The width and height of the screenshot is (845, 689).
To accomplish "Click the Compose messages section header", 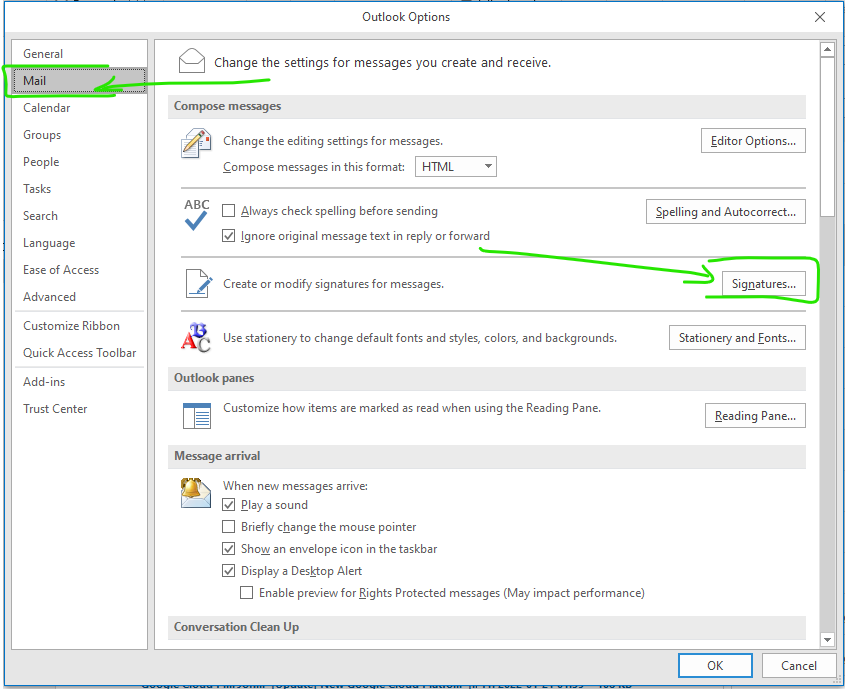I will [487, 107].
